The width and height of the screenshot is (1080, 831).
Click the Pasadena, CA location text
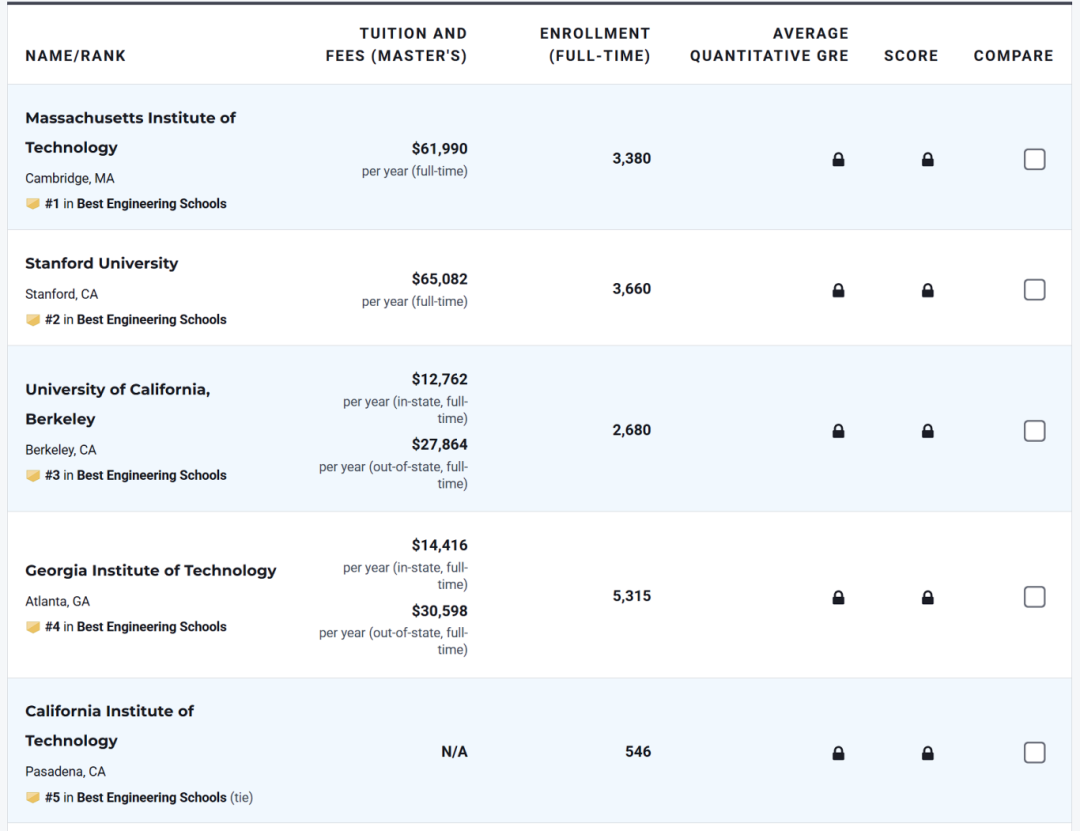point(65,772)
